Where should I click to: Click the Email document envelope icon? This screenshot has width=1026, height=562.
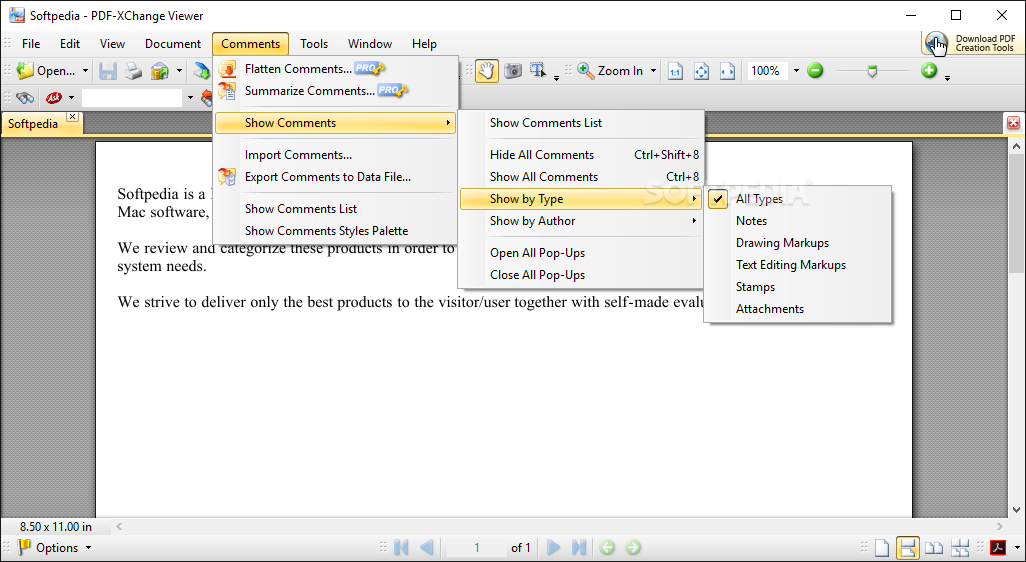tap(160, 71)
